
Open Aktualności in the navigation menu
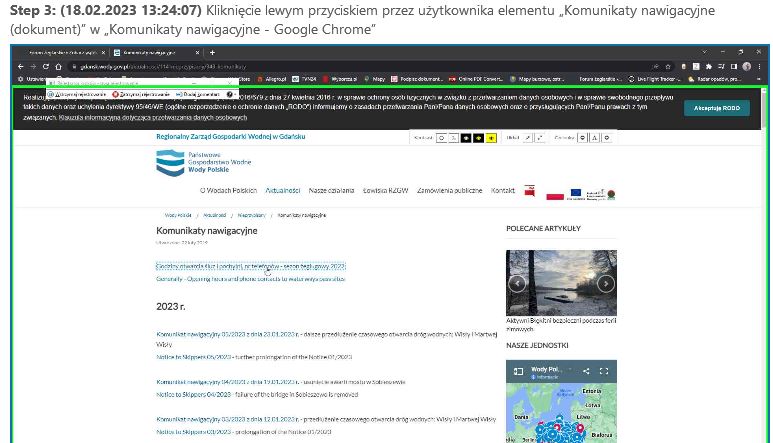coord(283,190)
